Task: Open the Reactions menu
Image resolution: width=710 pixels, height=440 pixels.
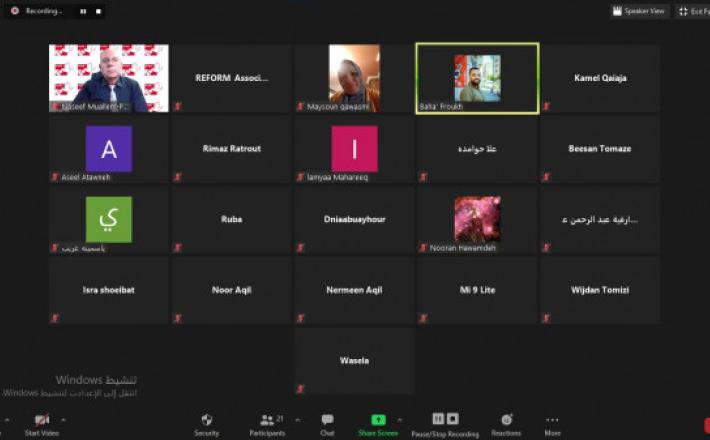Action: [506, 420]
